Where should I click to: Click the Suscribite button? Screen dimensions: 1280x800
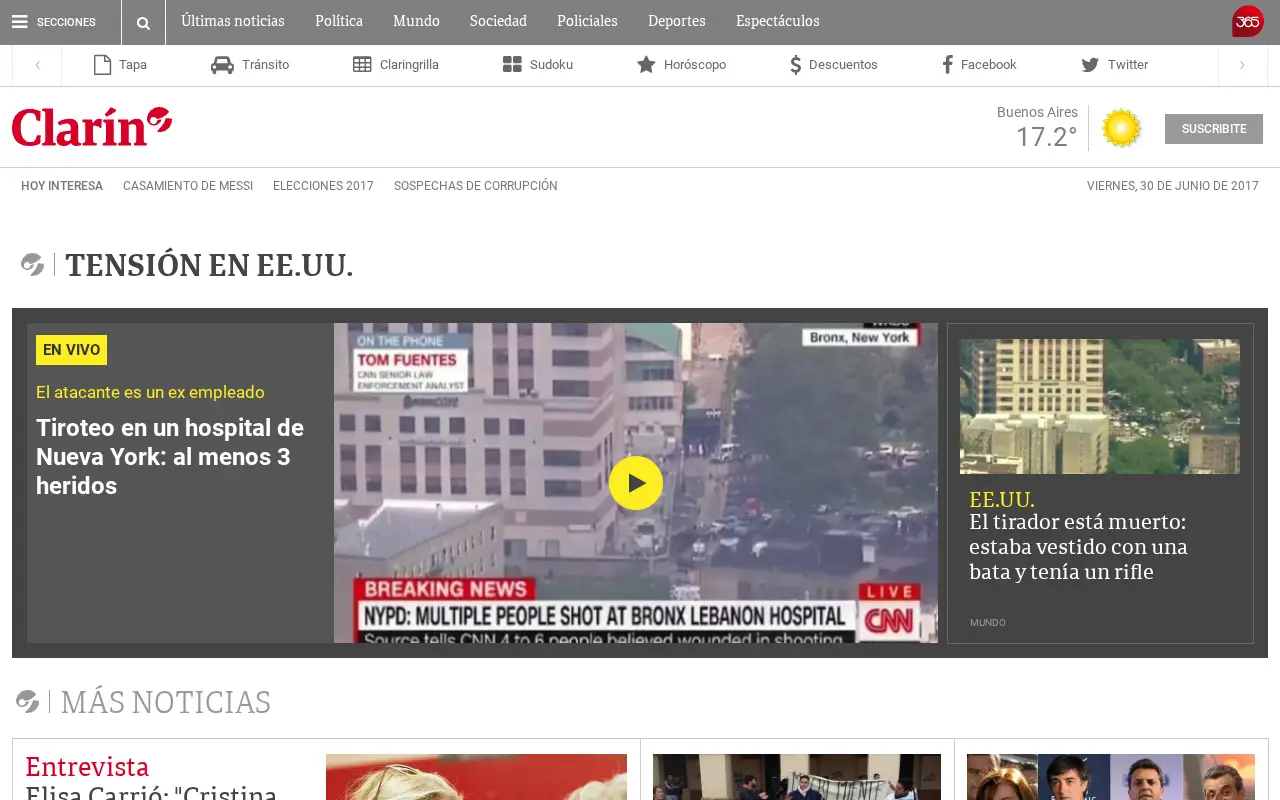pyautogui.click(x=1214, y=129)
